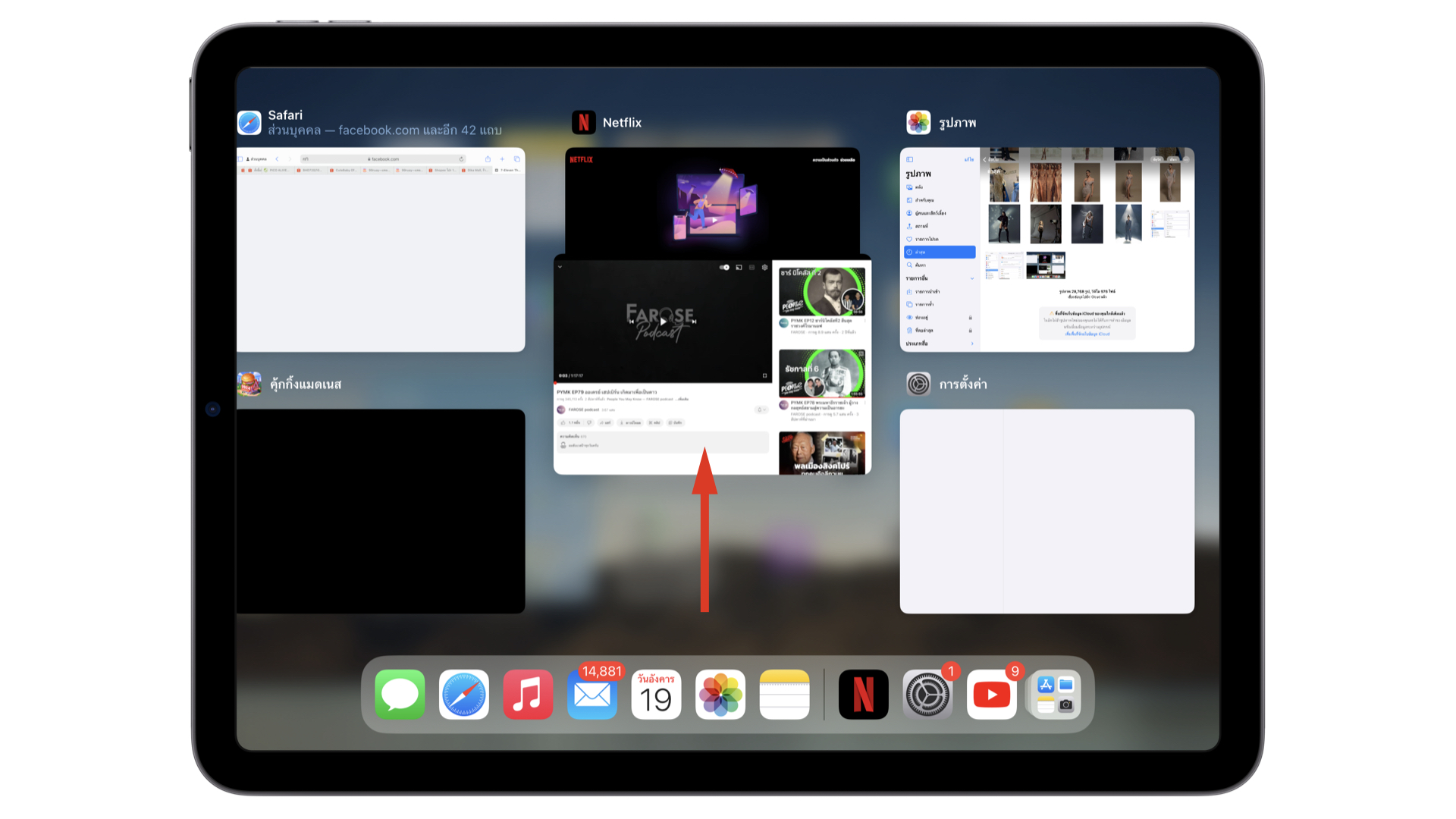Select the Photos (รูปภาพ) app card
Screen dimensions: 1456x819
pyautogui.click(x=1046, y=250)
